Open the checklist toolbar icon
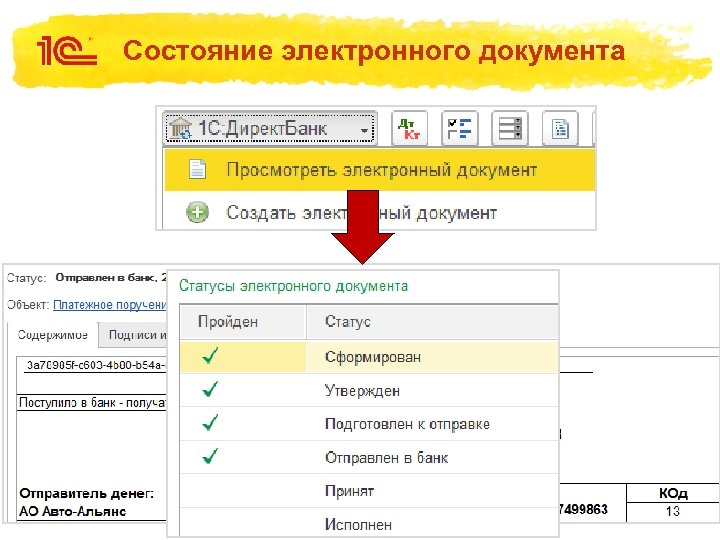Screen dimensions: 720x540 pos(460,129)
